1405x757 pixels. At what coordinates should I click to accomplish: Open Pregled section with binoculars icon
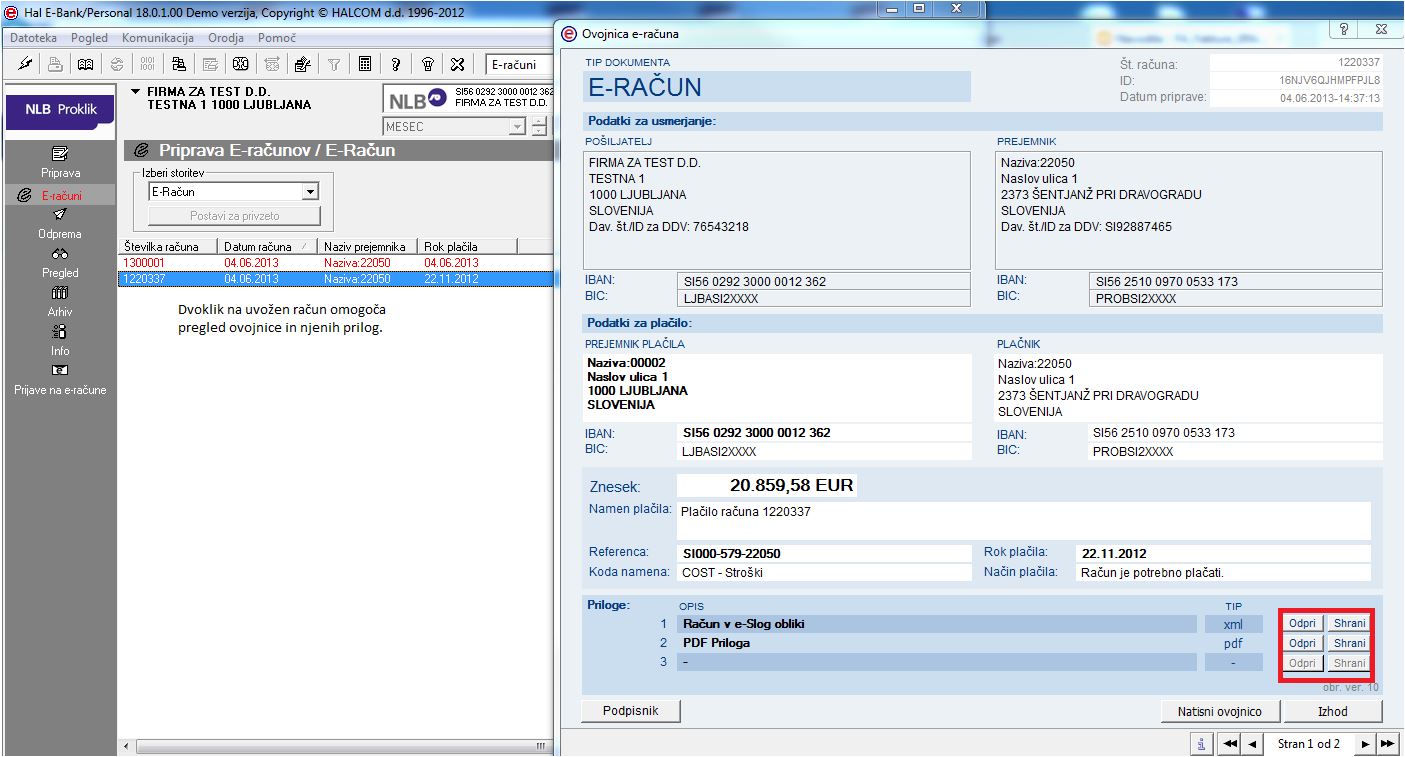click(60, 262)
